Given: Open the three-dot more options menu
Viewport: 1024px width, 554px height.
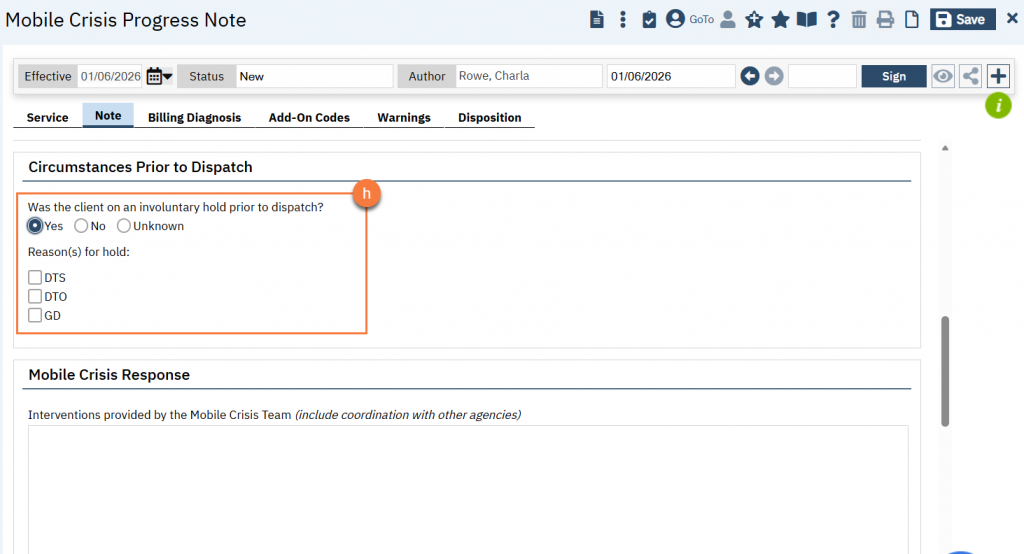Looking at the screenshot, I should [623, 19].
